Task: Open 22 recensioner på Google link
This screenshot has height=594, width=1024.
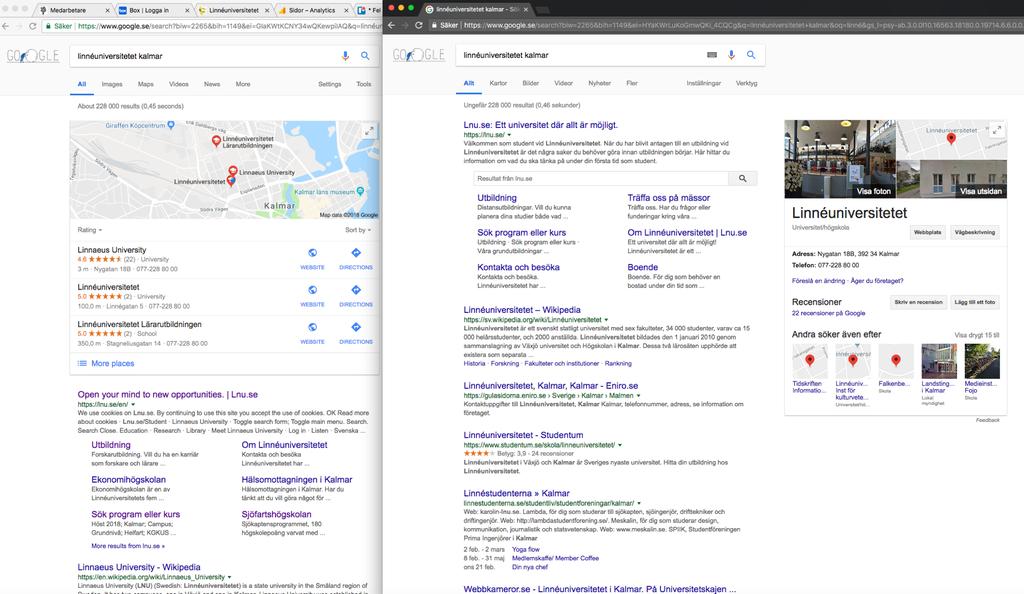Action: pos(828,313)
